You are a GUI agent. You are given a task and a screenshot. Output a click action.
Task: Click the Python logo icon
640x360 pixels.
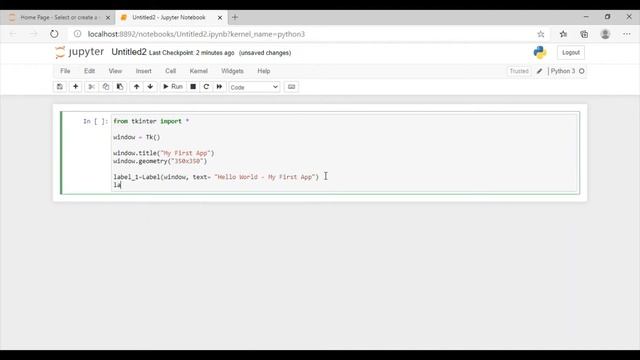tap(540, 52)
